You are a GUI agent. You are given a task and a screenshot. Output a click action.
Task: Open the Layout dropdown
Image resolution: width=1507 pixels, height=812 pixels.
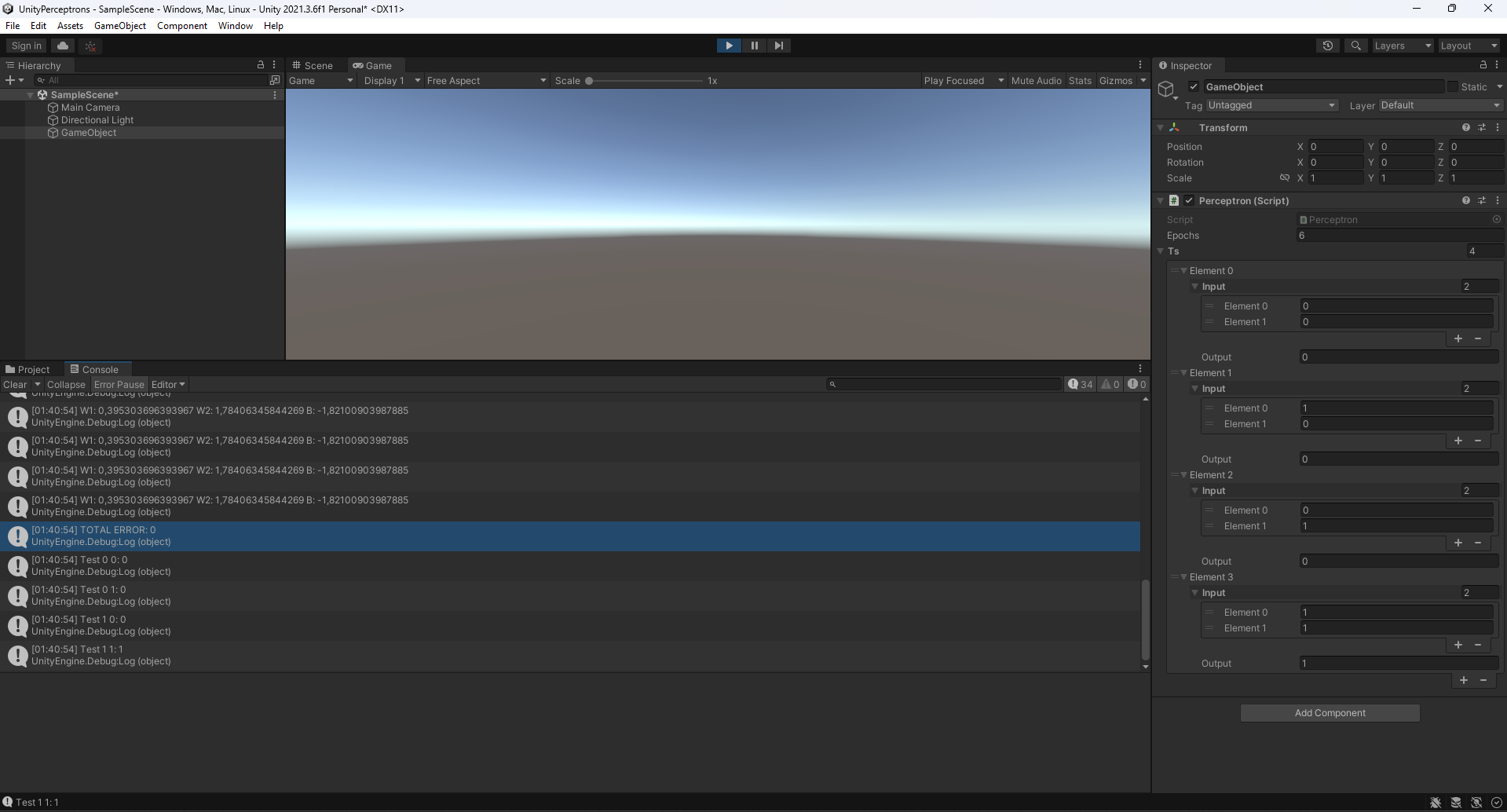(x=1469, y=46)
